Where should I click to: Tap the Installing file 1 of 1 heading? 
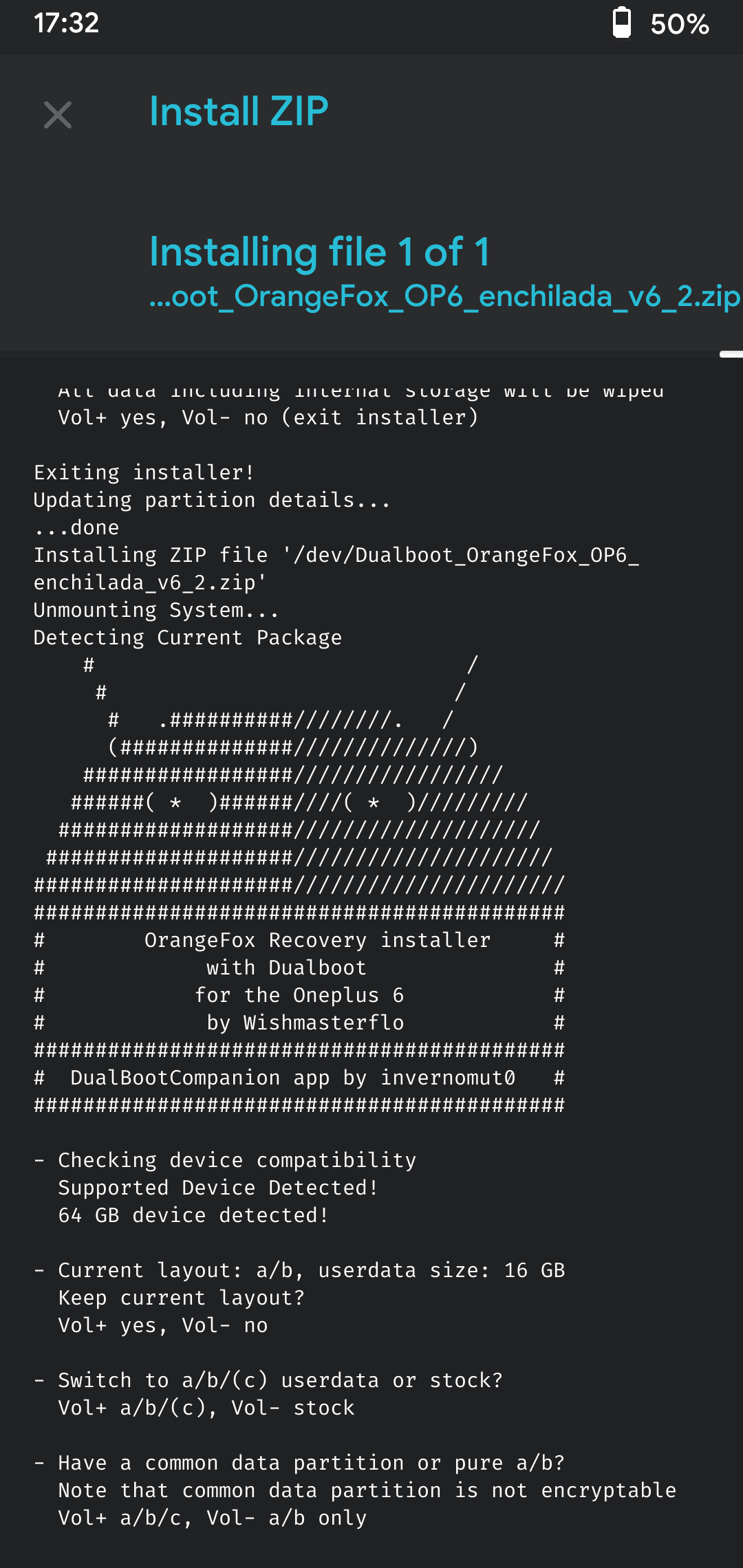320,252
